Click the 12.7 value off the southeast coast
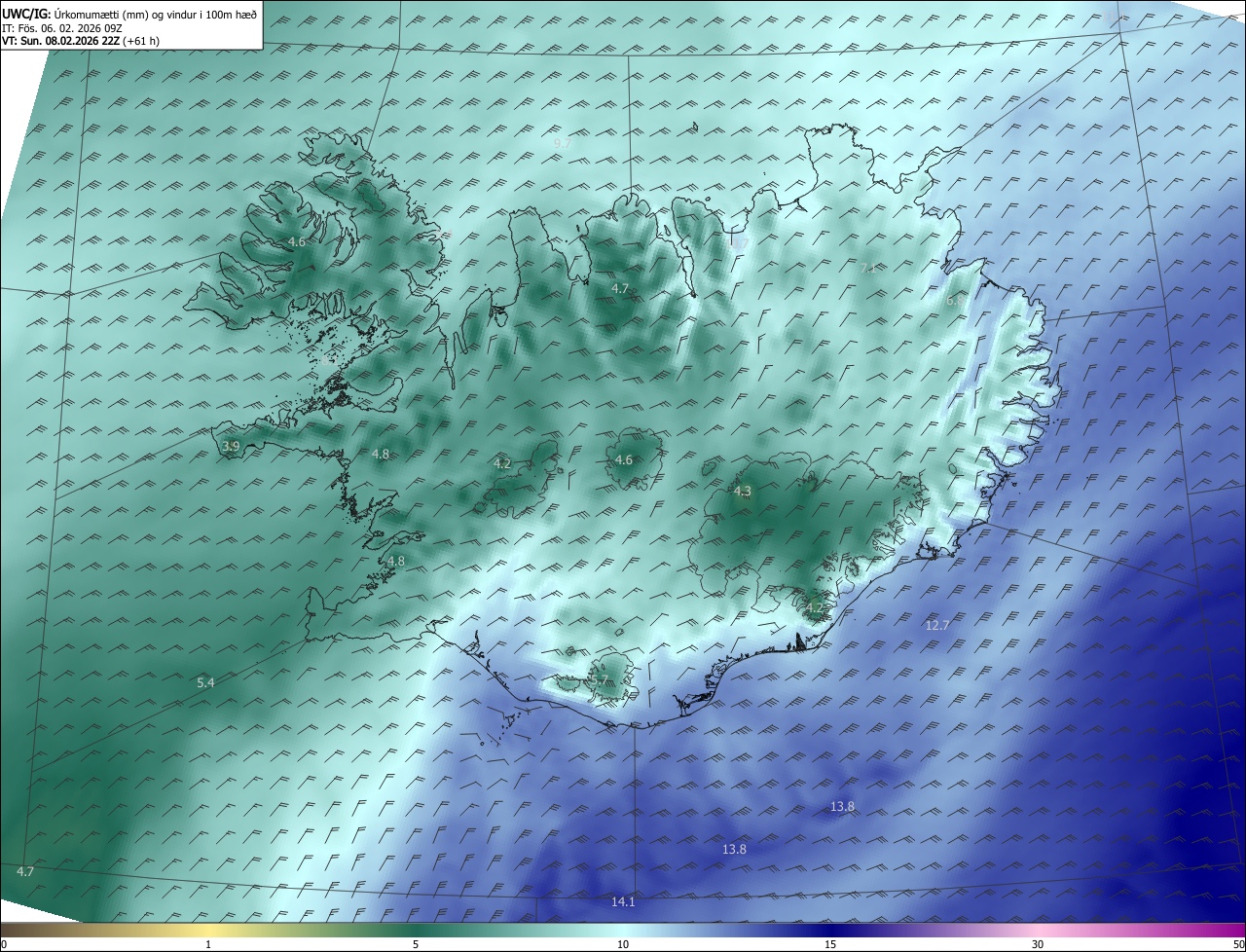 (x=936, y=625)
